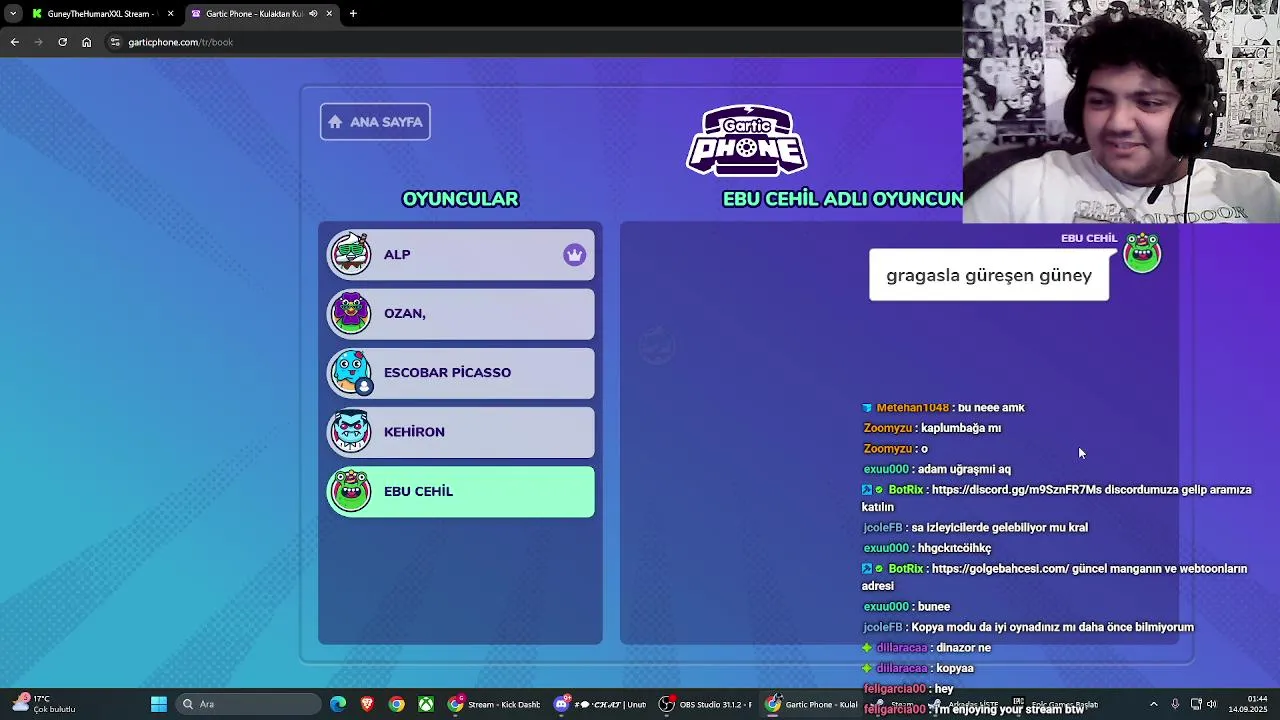Image resolution: width=1280 pixels, height=720 pixels.
Task: Open the weather widget showing 17°C
Action: click(x=44, y=704)
